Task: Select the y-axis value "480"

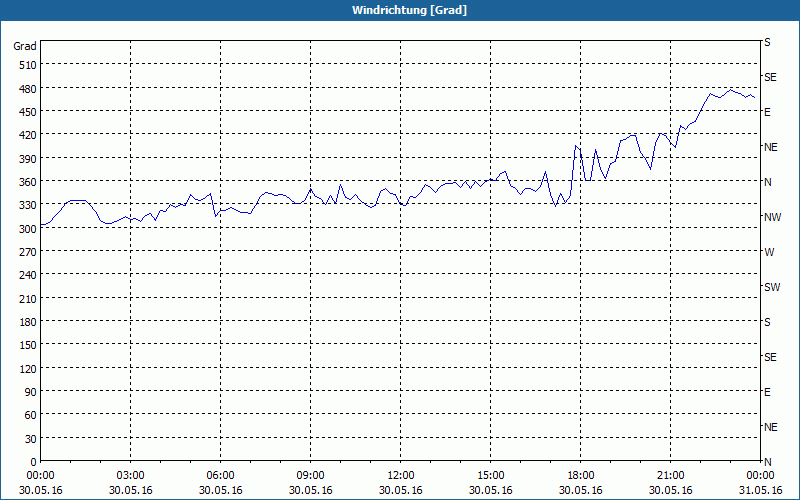Action: 28,89
